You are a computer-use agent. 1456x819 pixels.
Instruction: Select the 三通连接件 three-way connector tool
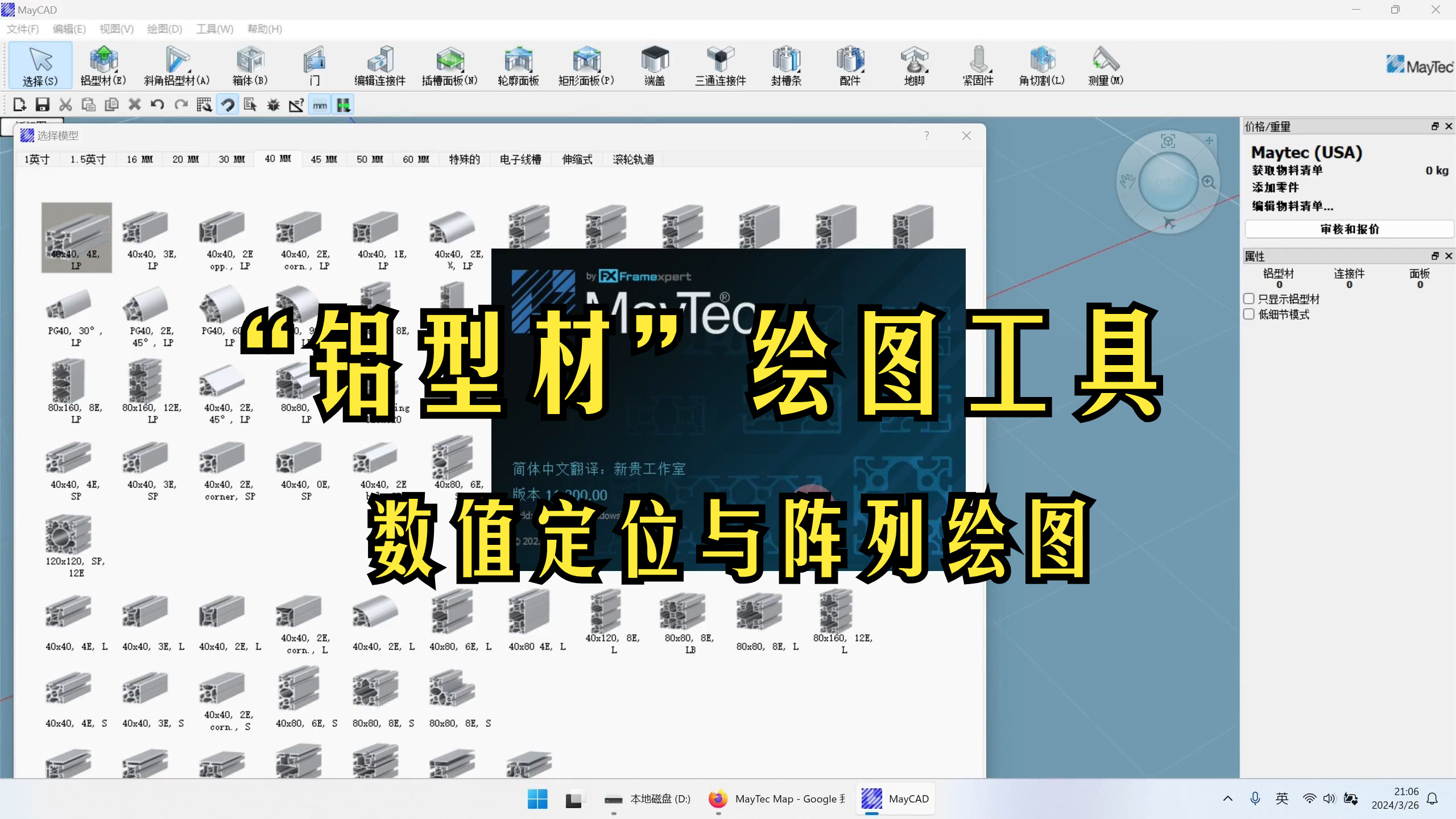click(719, 65)
